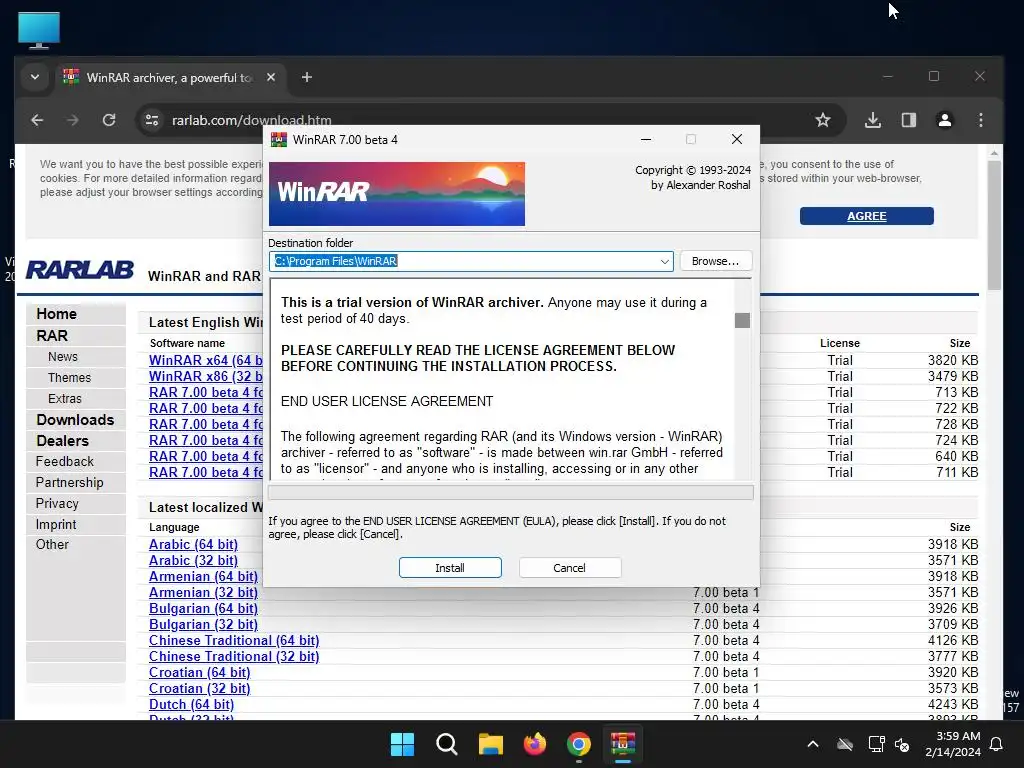Viewport: 1024px width, 768px height.
Task: Click the Croatian (32 bit) link
Action: pyautogui.click(x=199, y=688)
